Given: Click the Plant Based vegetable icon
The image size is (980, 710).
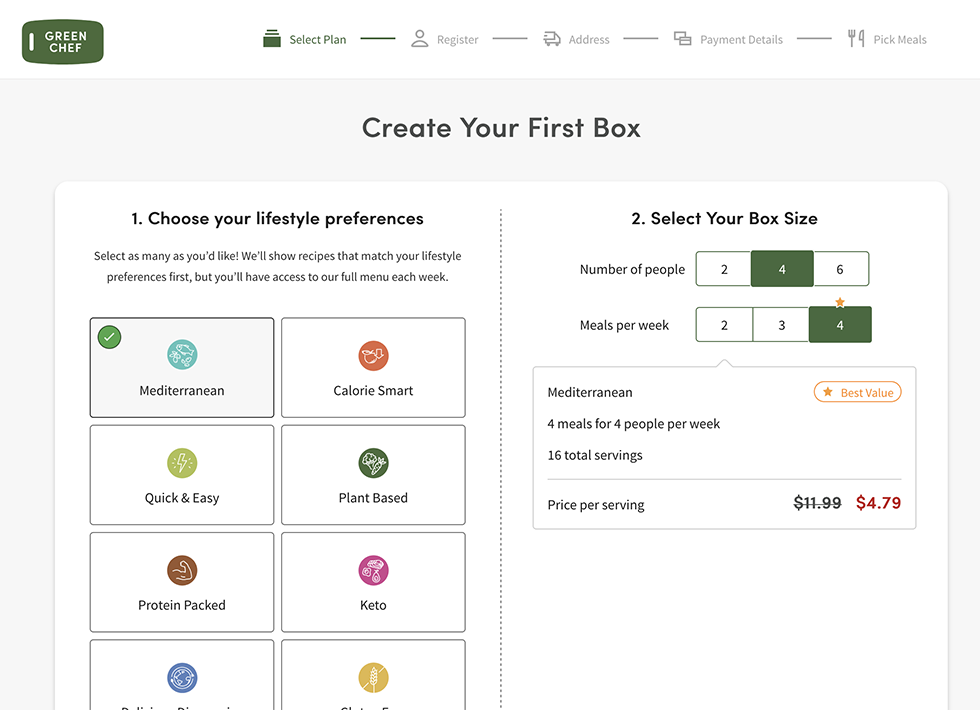Looking at the screenshot, I should tap(373, 463).
